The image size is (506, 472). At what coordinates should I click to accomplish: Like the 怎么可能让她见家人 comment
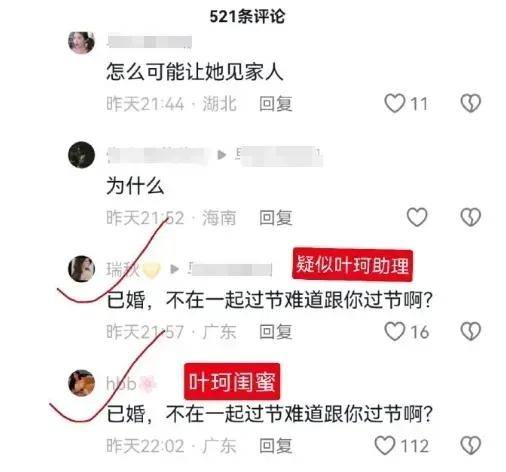[x=395, y=103]
